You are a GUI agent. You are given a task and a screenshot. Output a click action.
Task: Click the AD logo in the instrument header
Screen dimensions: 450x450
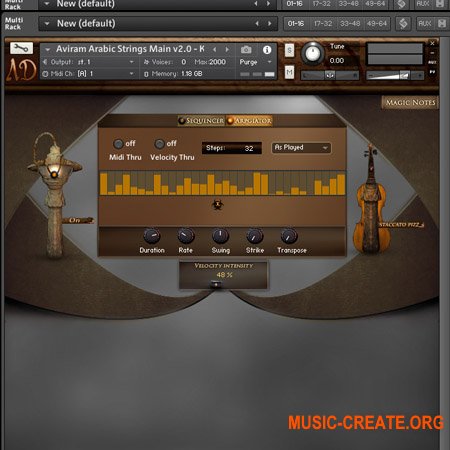pyautogui.click(x=21, y=70)
